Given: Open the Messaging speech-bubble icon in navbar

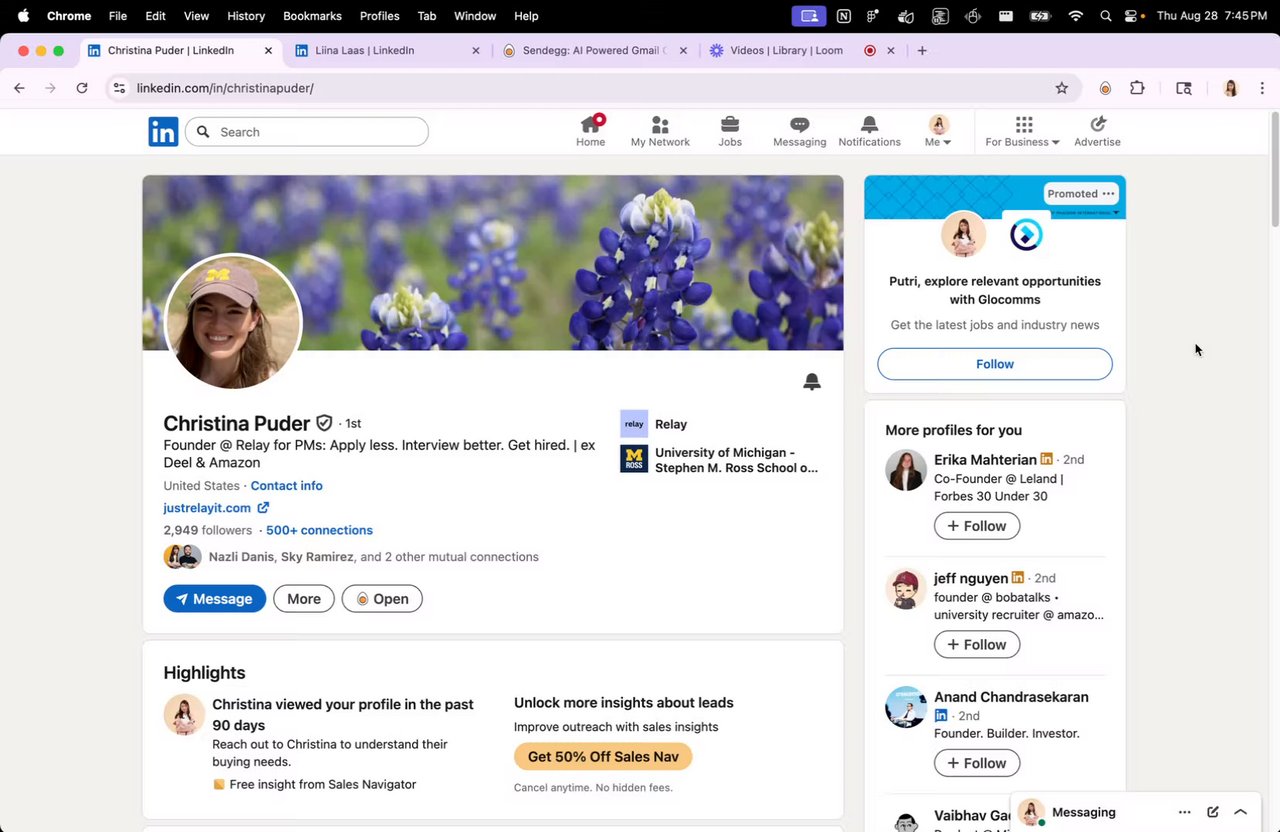Looking at the screenshot, I should click(799, 124).
